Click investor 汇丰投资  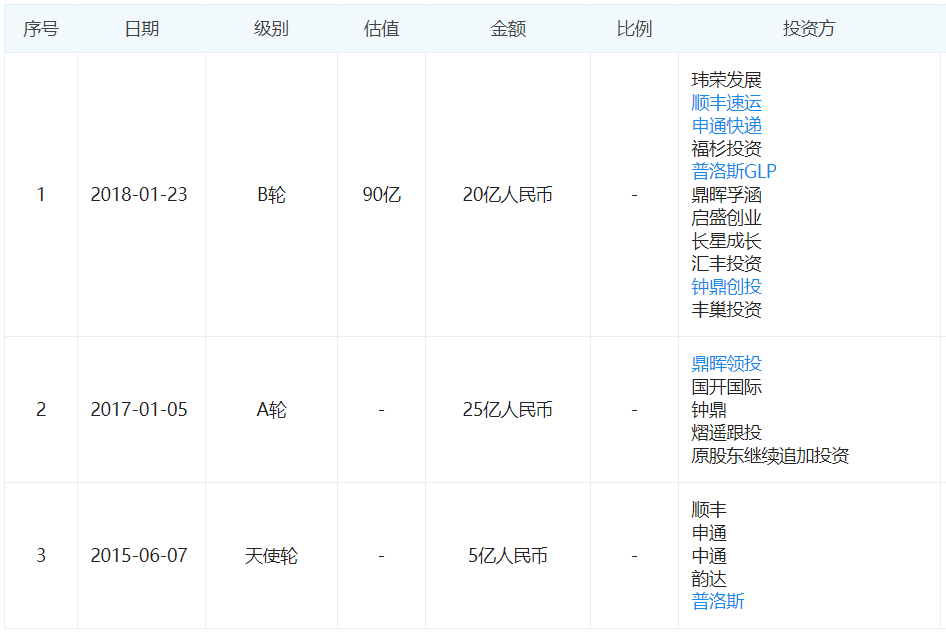[x=726, y=264]
